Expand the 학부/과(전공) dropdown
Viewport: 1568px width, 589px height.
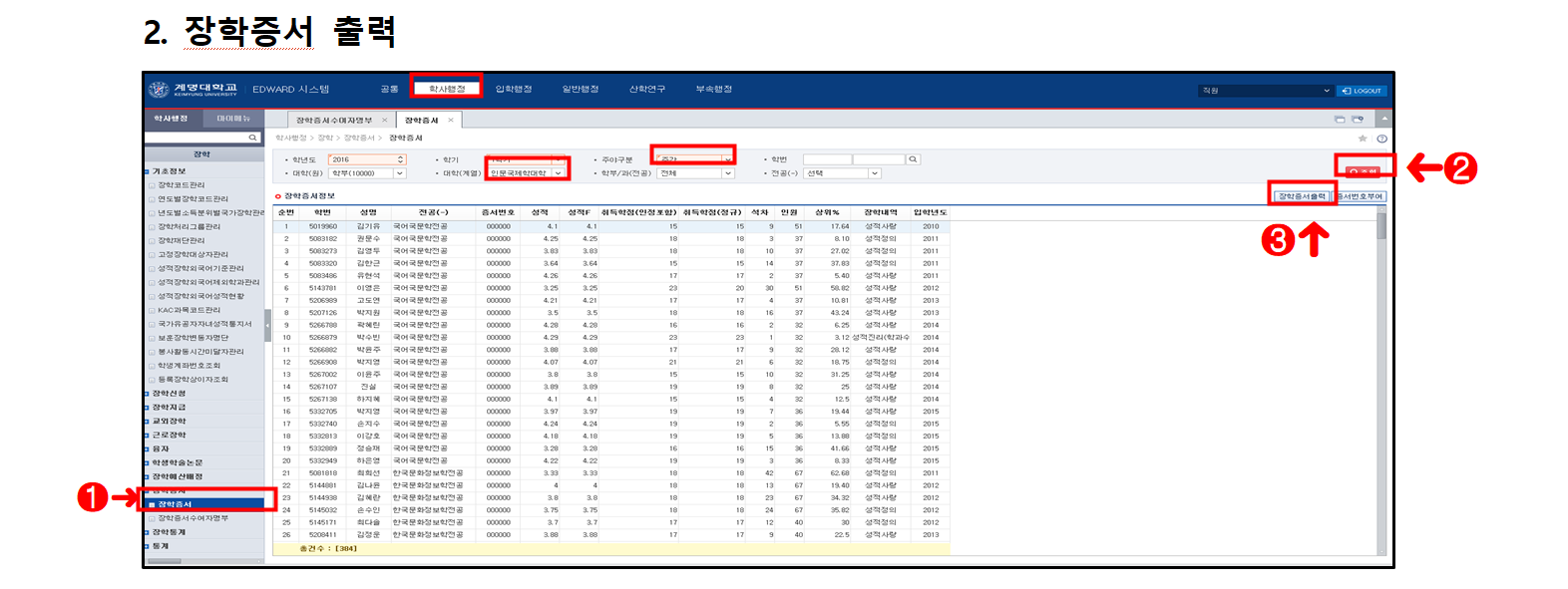(x=728, y=173)
